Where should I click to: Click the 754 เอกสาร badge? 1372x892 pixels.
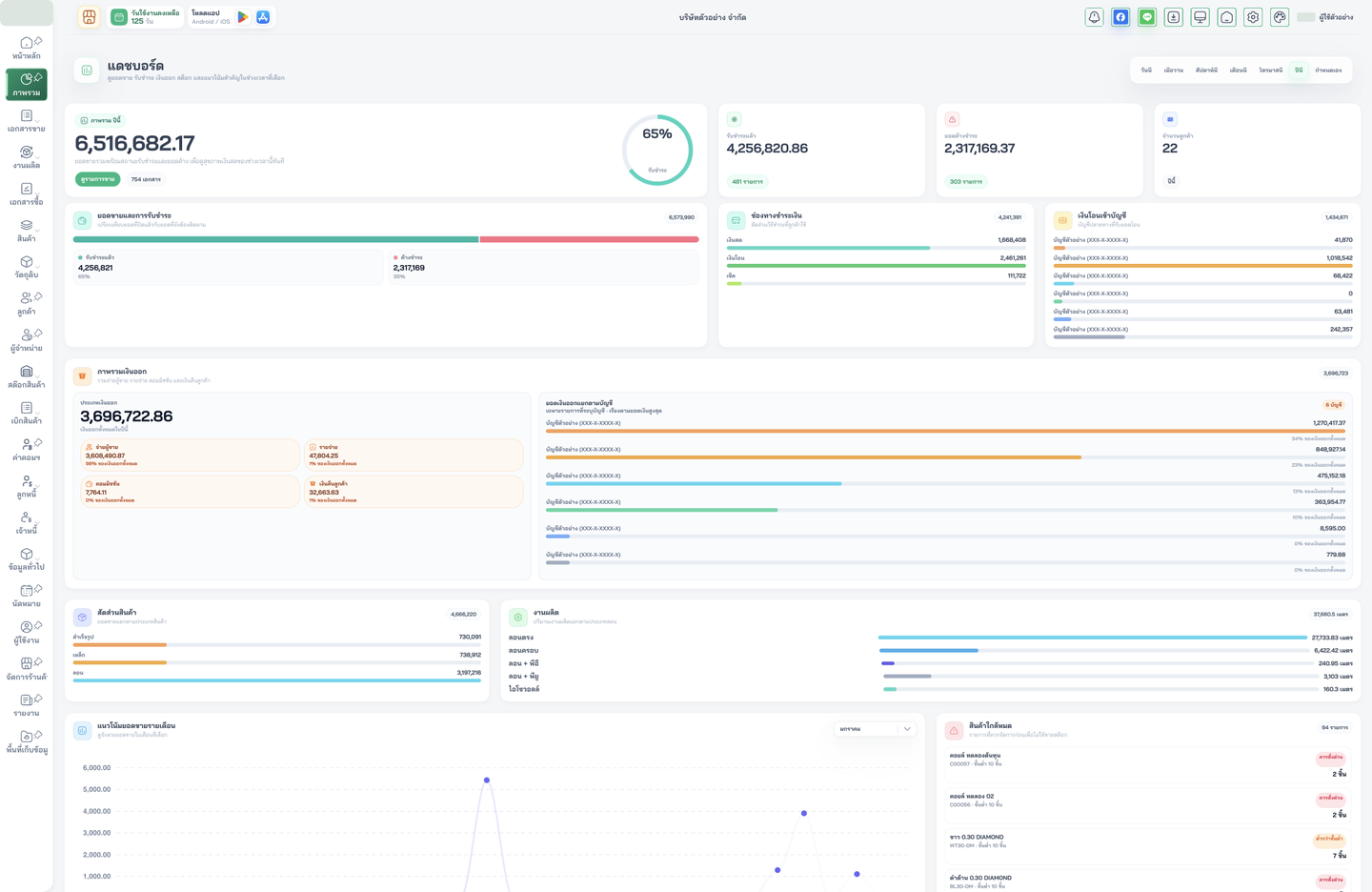pyautogui.click(x=146, y=179)
